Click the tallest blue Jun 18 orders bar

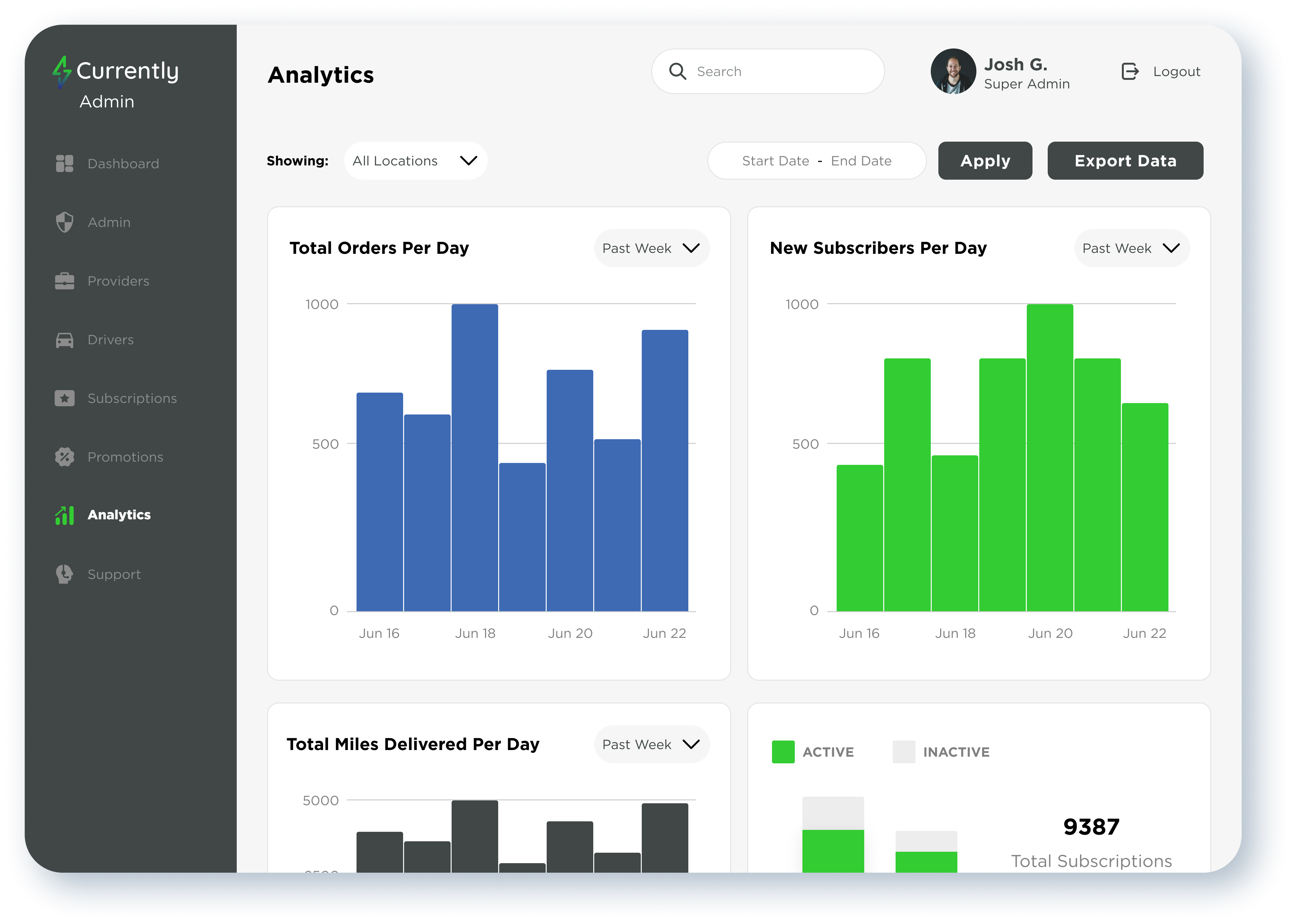coord(475,458)
